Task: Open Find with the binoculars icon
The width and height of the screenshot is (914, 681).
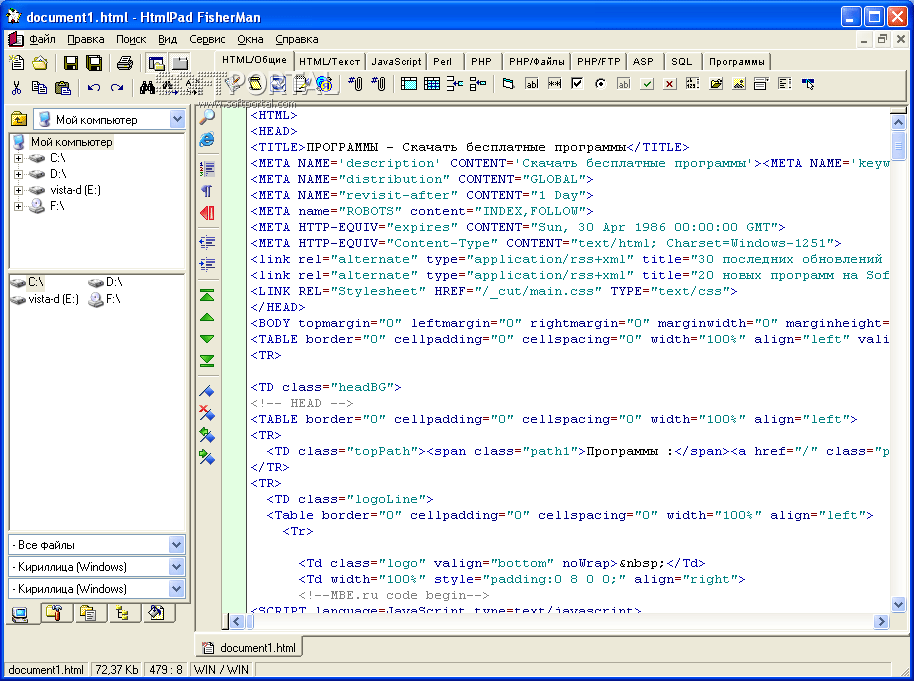Action: 147,87
